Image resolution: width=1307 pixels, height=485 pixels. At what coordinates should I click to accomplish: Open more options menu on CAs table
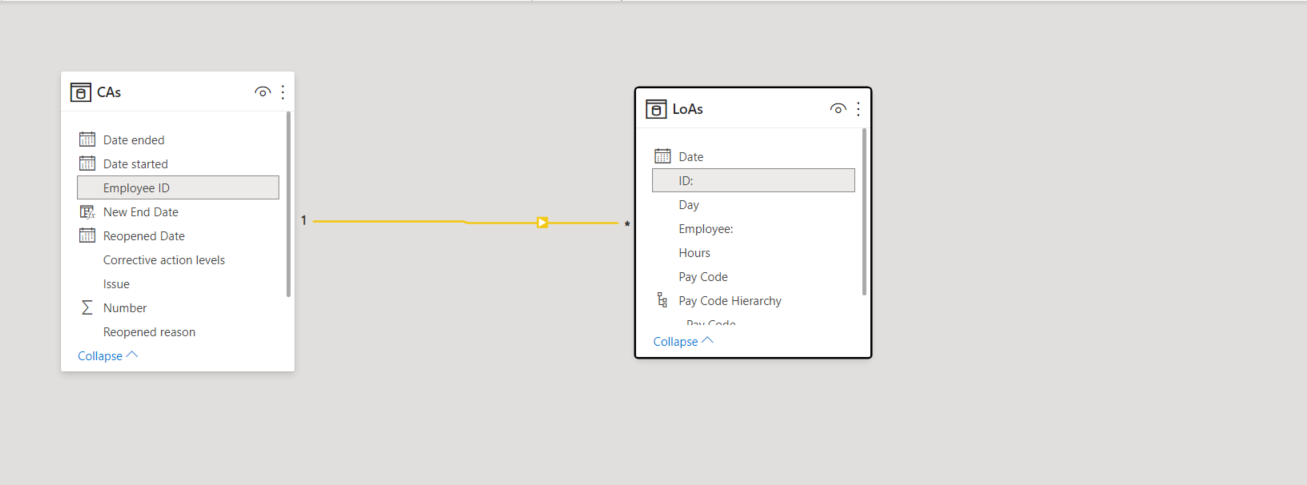(x=283, y=92)
